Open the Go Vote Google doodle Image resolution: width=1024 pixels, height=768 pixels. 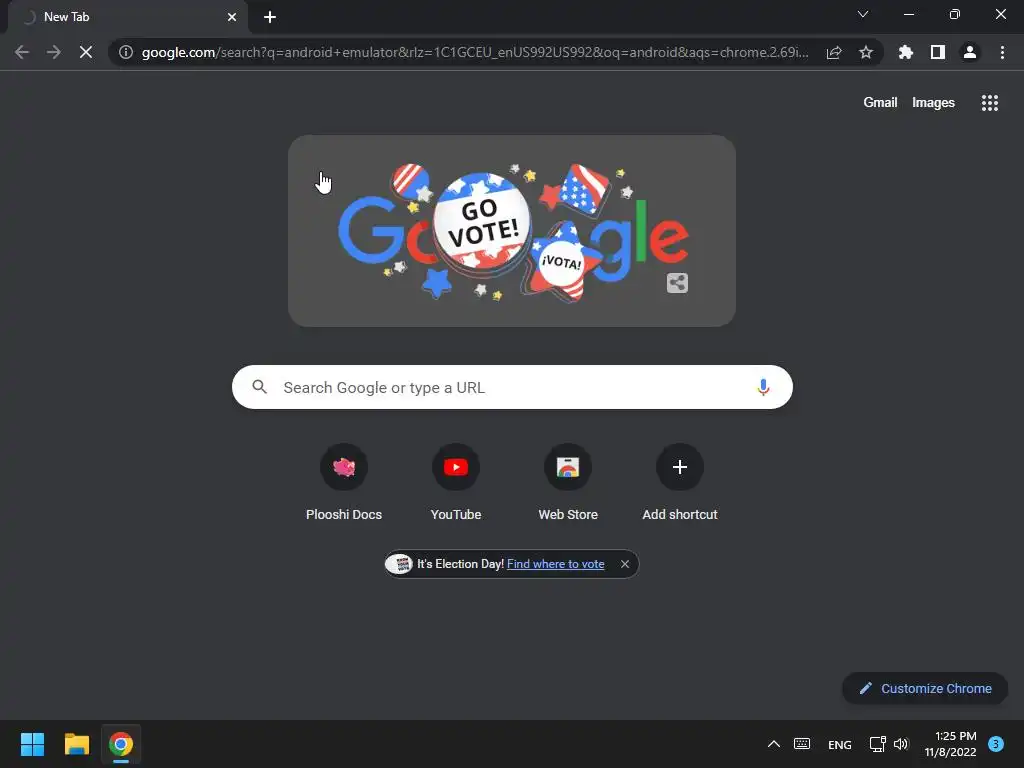pos(512,231)
